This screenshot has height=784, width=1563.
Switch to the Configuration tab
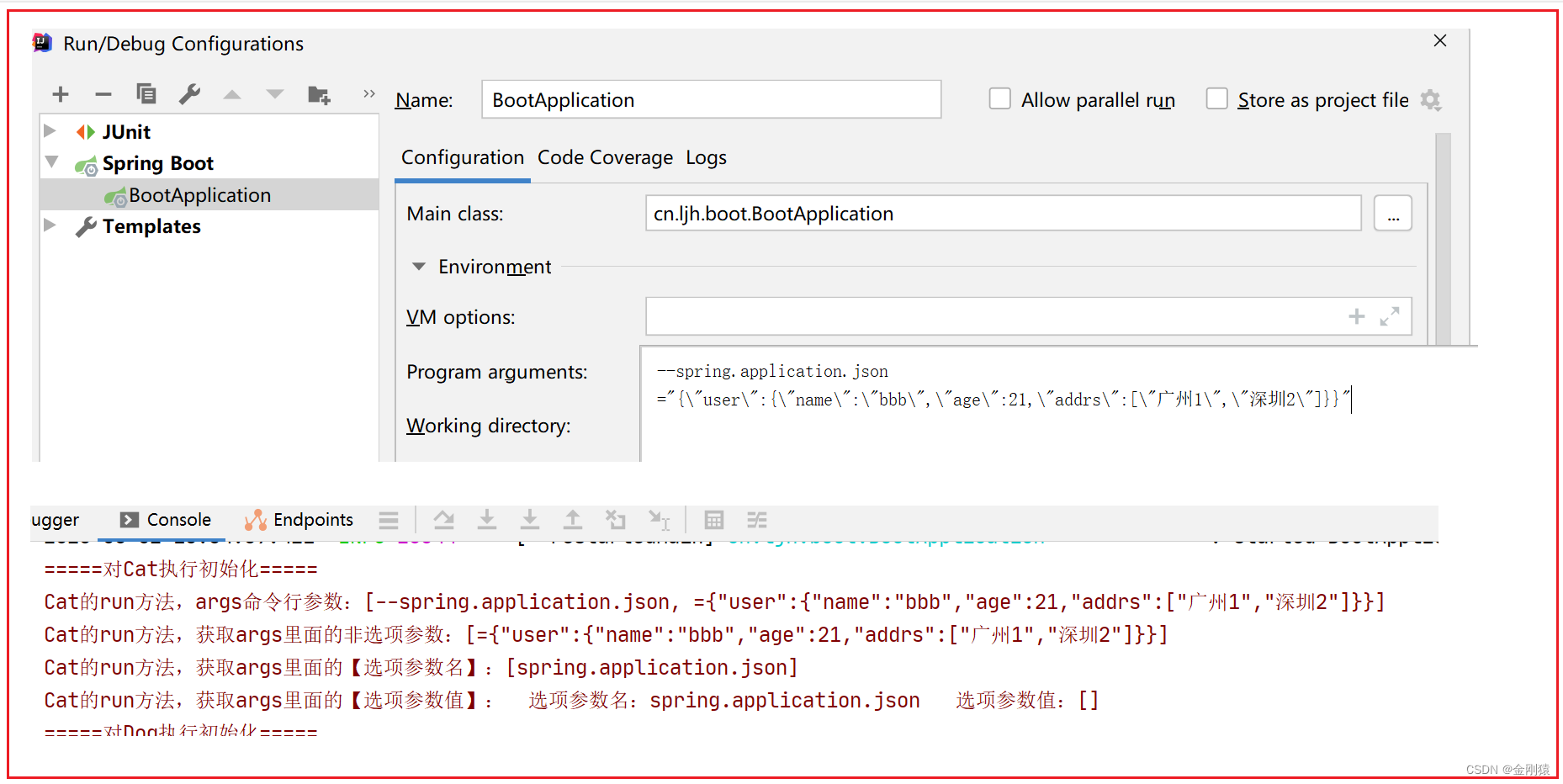coord(463,157)
